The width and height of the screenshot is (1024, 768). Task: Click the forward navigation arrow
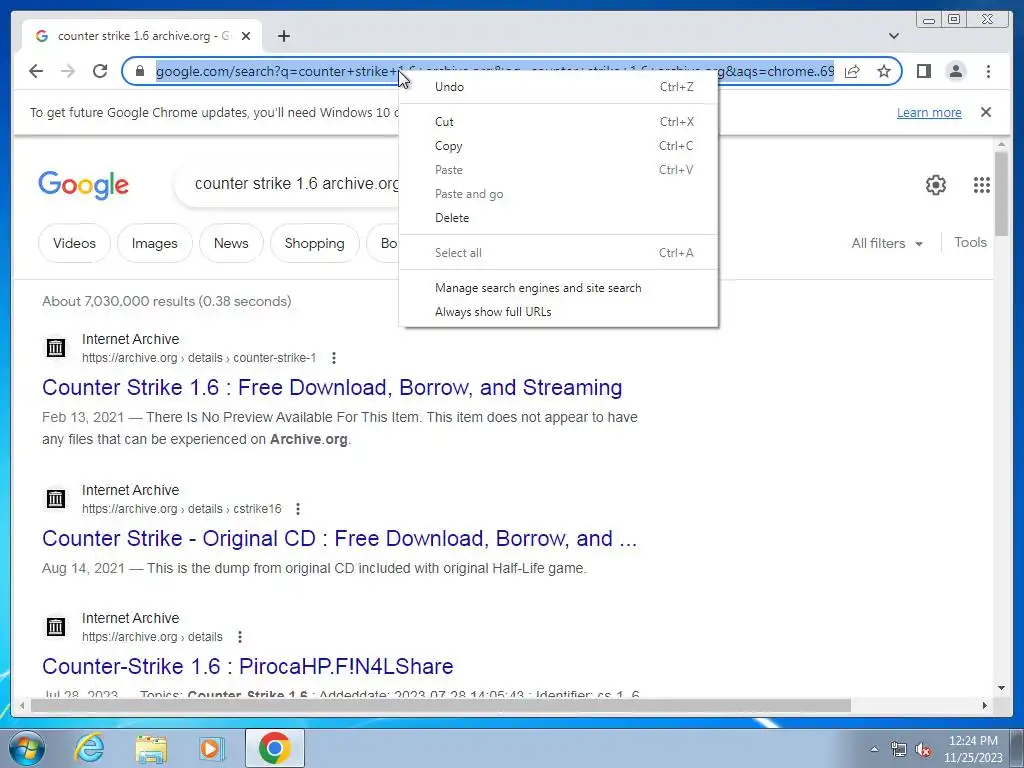point(68,71)
